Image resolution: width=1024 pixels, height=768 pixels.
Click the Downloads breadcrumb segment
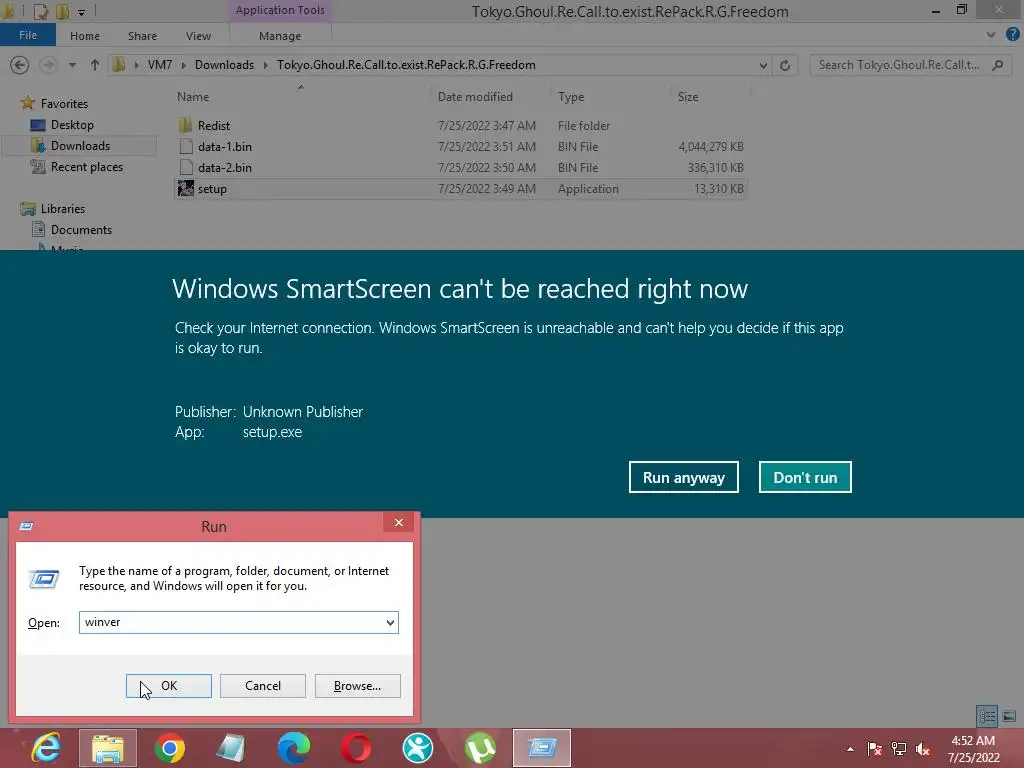[x=224, y=65]
